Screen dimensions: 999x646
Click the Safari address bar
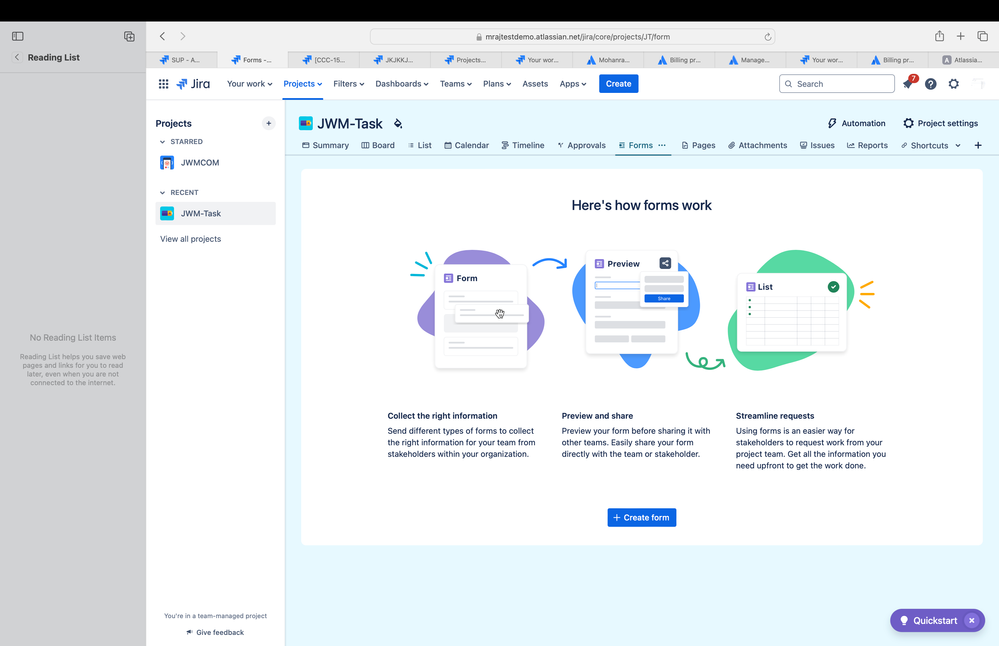coord(572,36)
